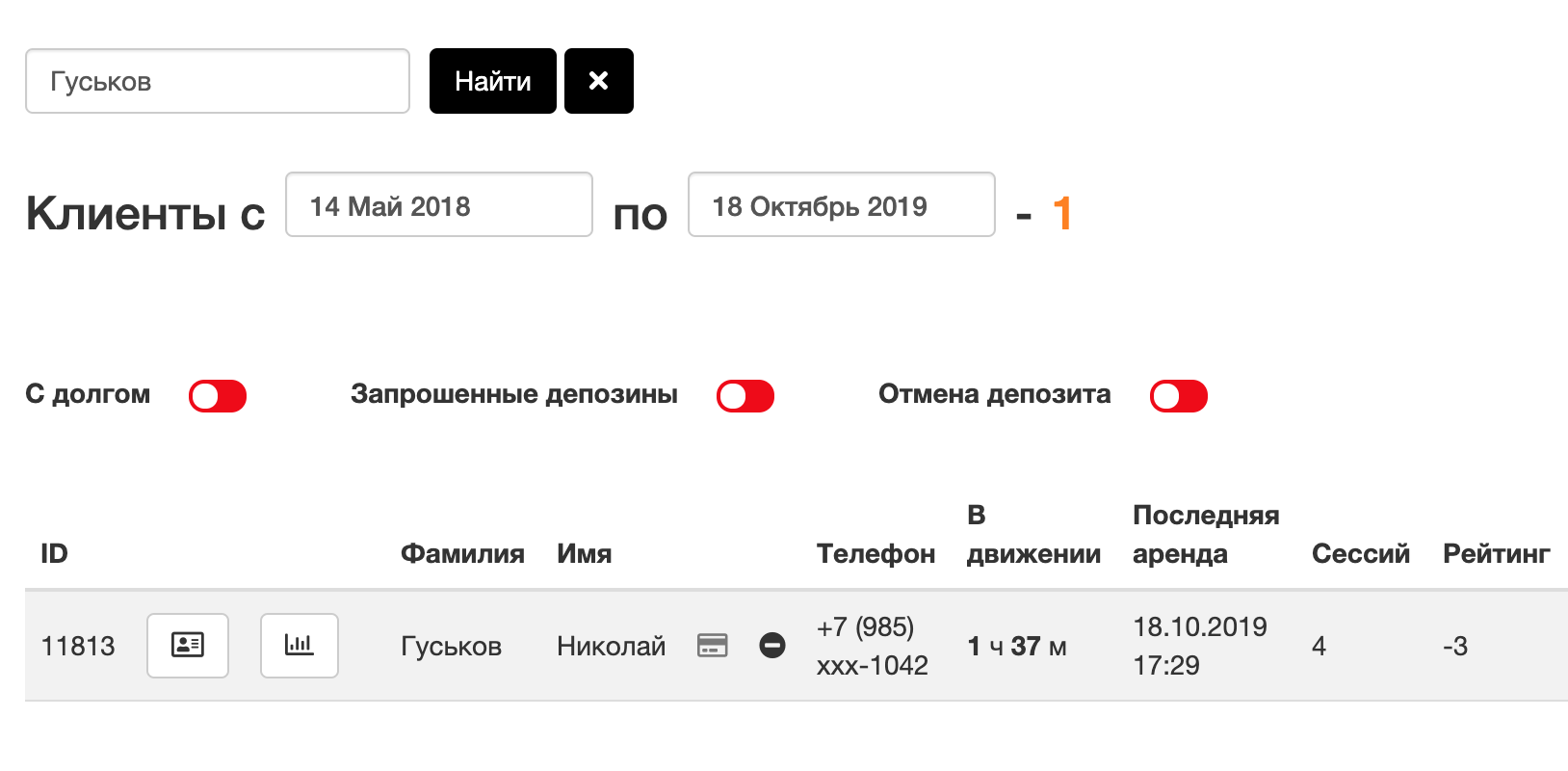Screen dimensions: 1568x771
Task: Open the end date picker 18 Октябрь 2019
Action: [x=842, y=204]
